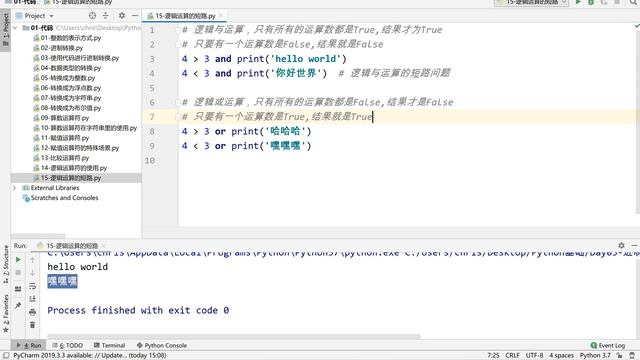Open file 10-算数运算符在字符串里的使用.py
The height and width of the screenshot is (360, 640).
point(85,128)
